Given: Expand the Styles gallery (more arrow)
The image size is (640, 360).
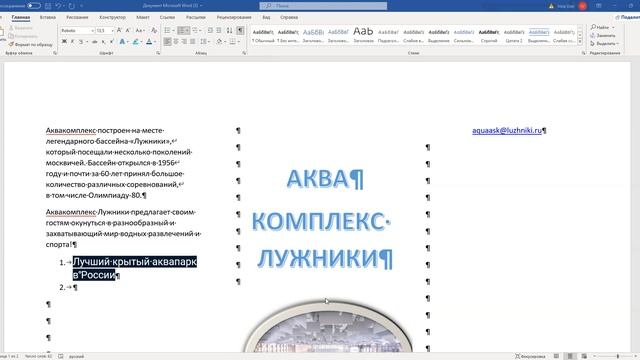Looking at the screenshot, I should (x=580, y=42).
